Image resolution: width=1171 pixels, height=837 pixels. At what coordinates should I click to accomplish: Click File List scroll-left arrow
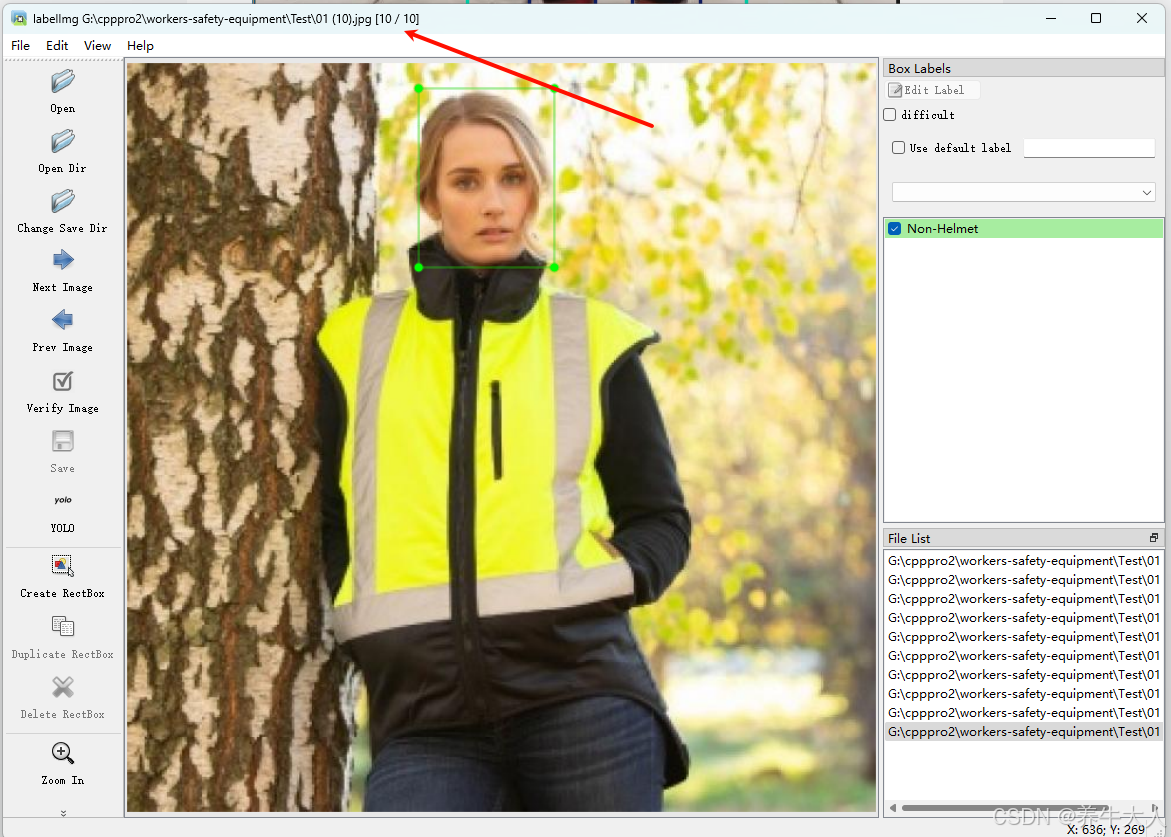coord(892,808)
